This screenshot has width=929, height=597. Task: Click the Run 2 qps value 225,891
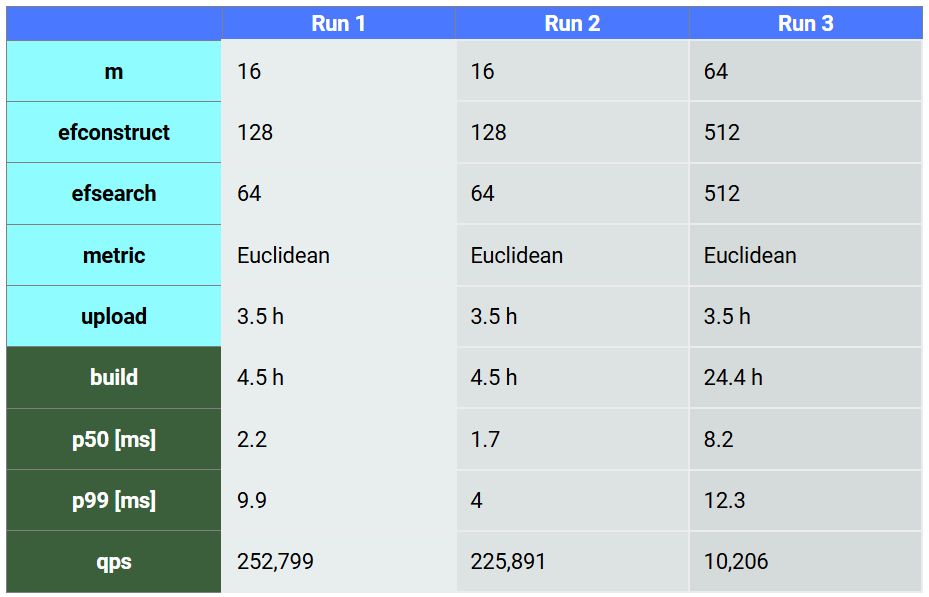[508, 562]
